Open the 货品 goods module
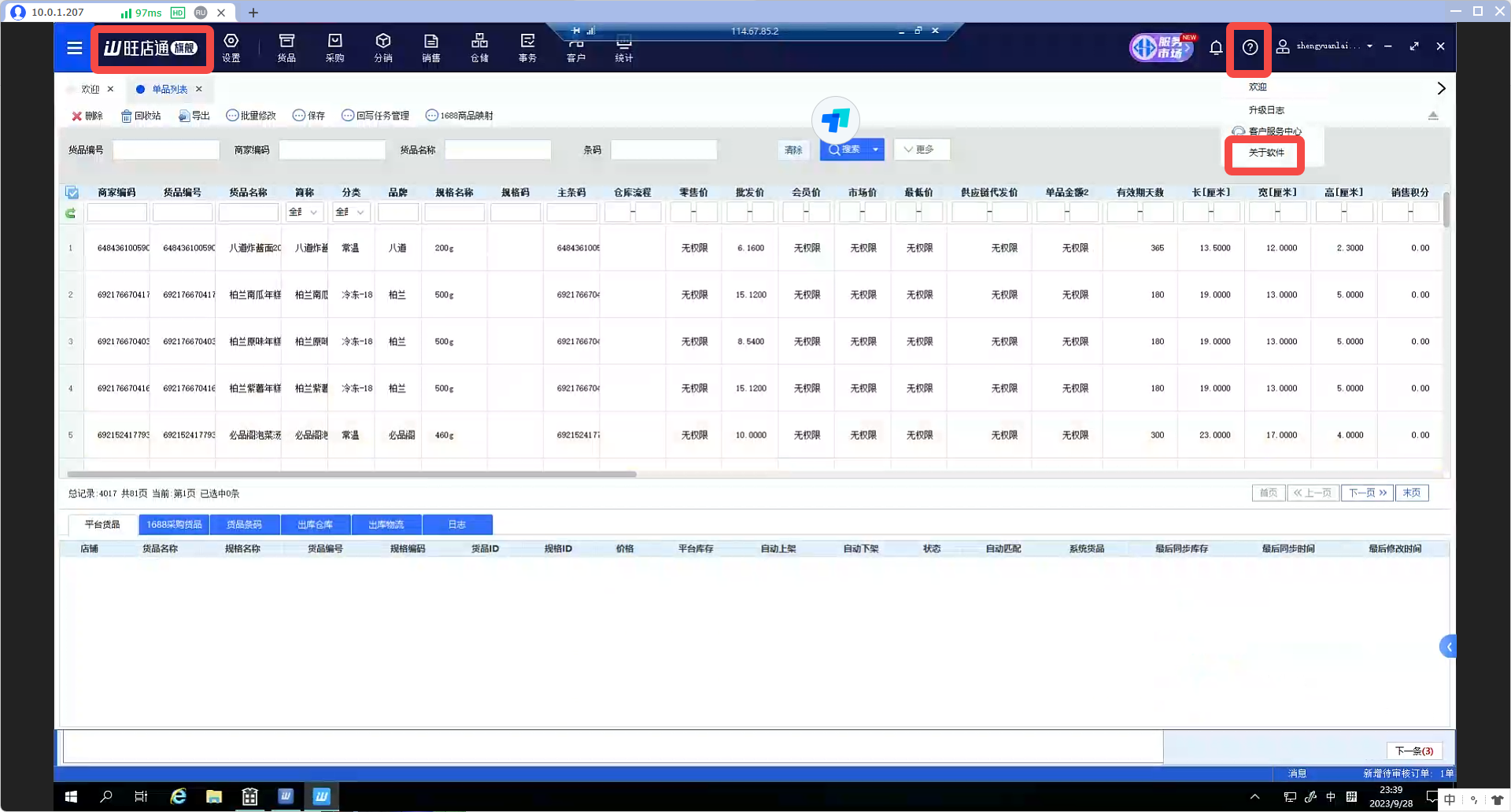 click(286, 47)
